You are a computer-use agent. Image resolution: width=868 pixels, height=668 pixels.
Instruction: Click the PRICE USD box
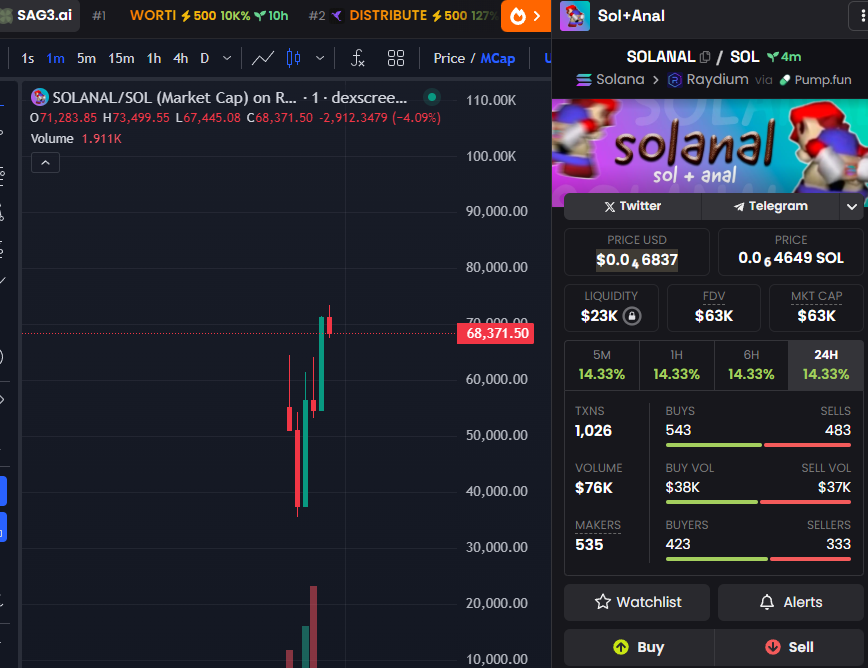pyautogui.click(x=637, y=252)
